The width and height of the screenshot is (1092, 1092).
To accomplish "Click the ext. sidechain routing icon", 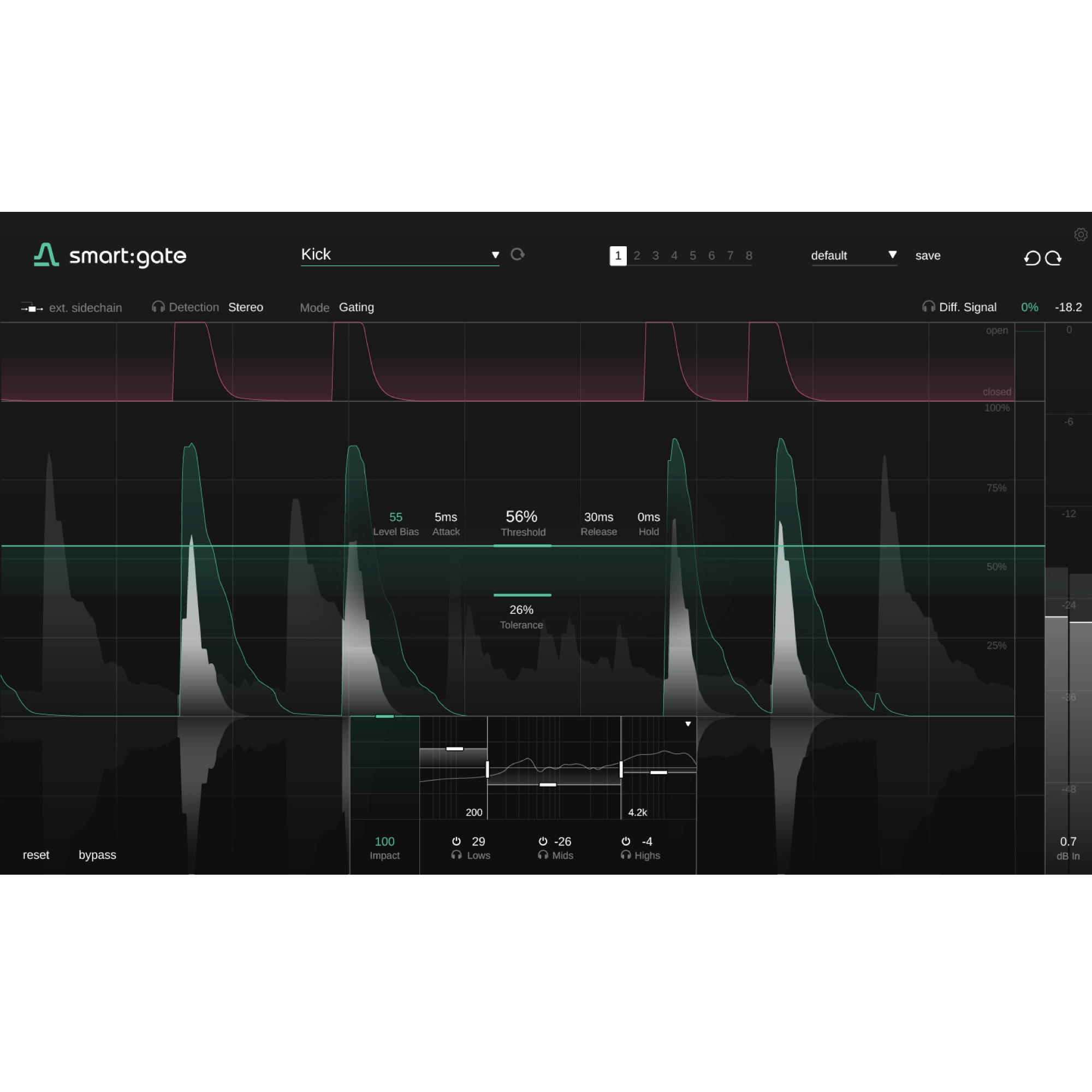I will 32,308.
